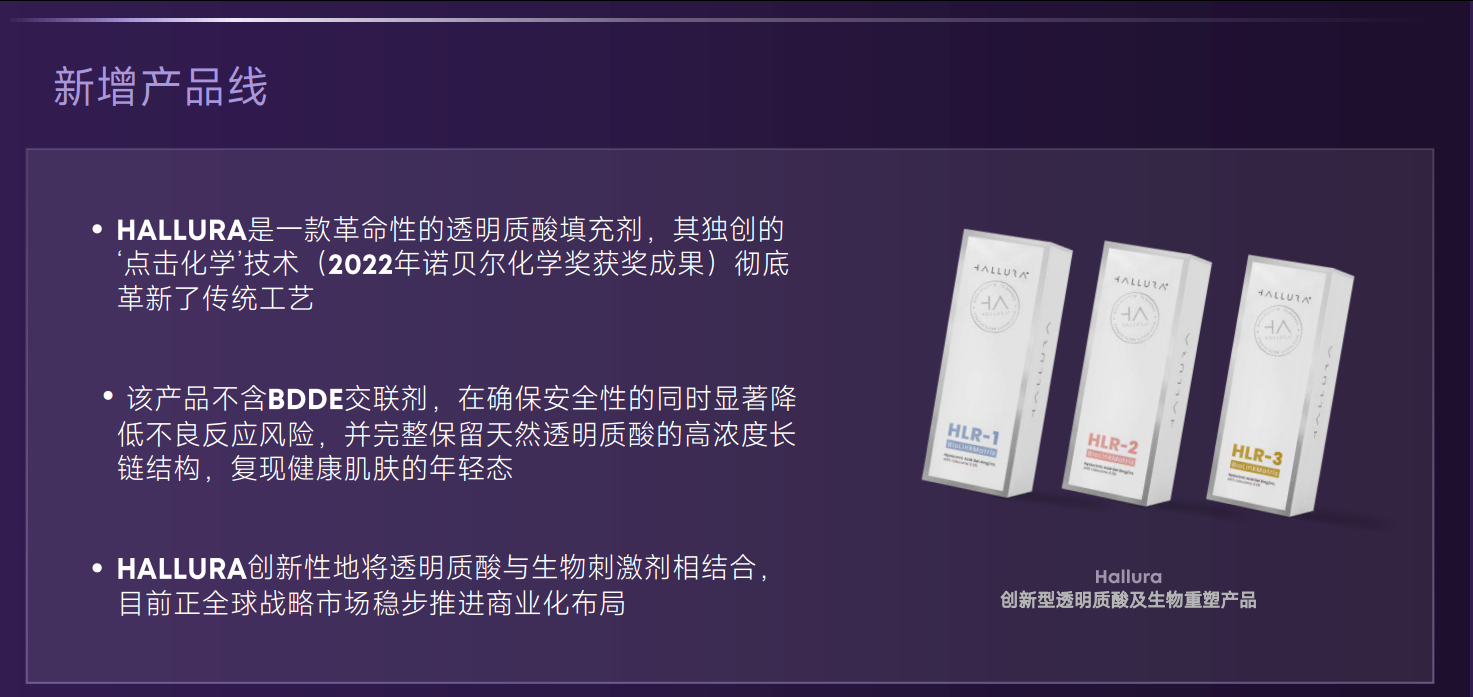Click the 创新型透明质酸及生物重塑产品 caption

coord(1128,600)
